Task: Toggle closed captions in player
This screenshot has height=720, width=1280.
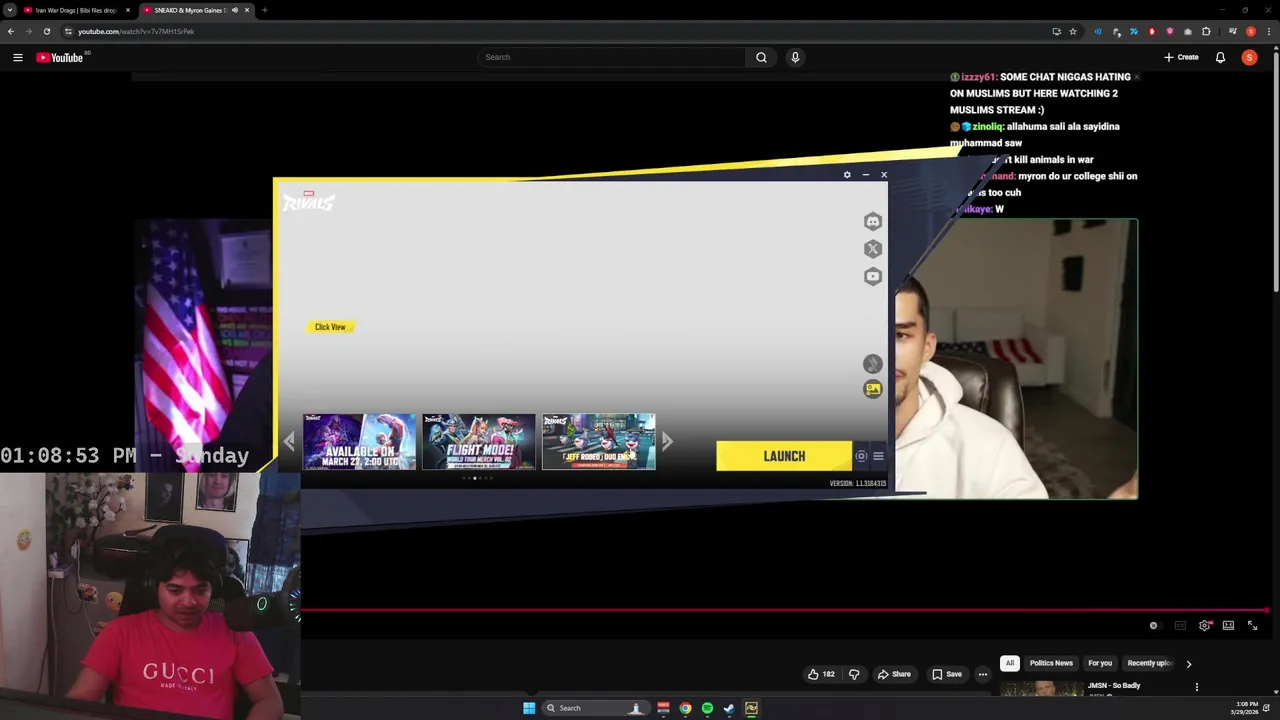Action: (x=1180, y=626)
